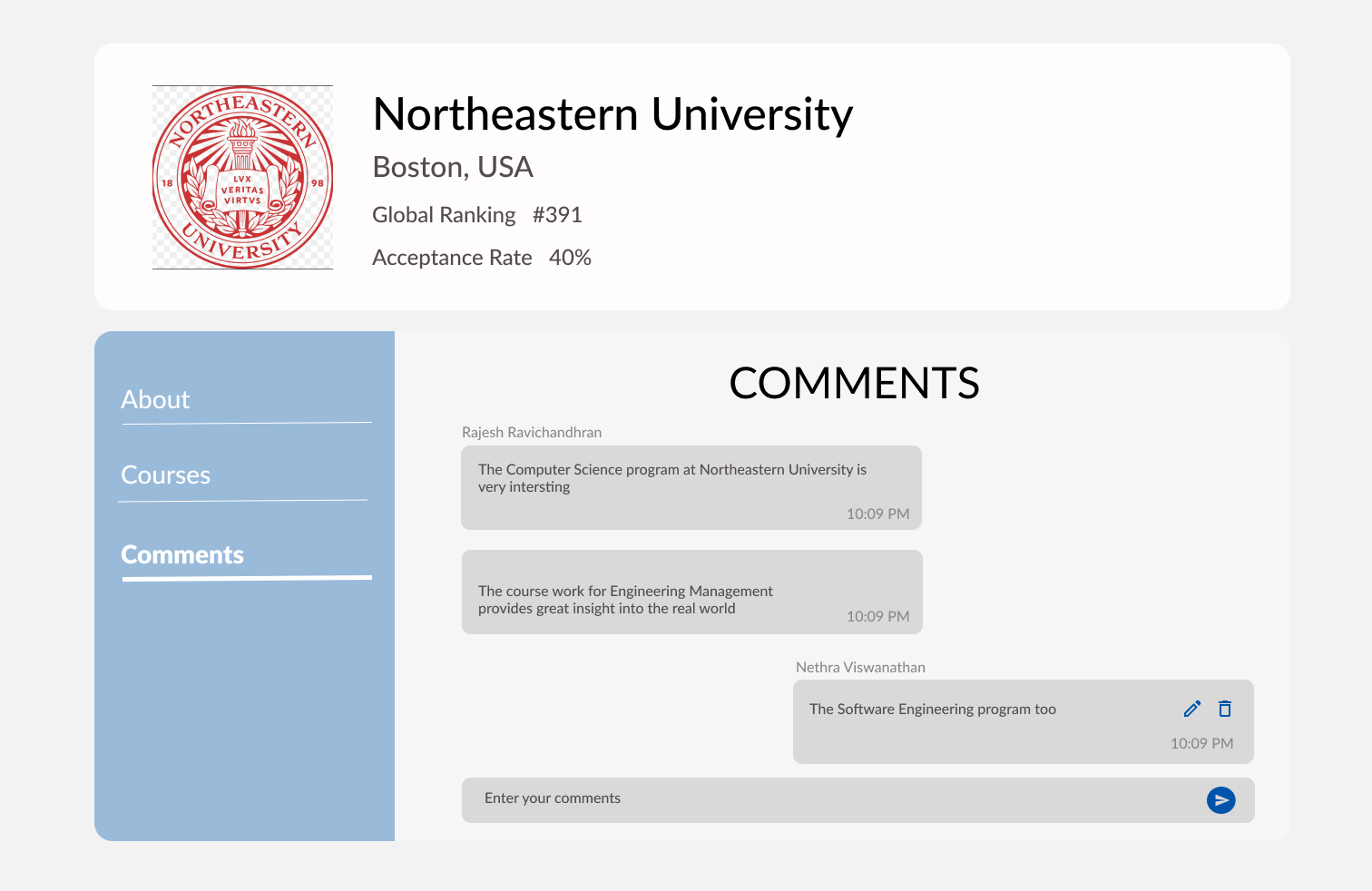Click the Northeastern University title text

pyautogui.click(x=612, y=113)
